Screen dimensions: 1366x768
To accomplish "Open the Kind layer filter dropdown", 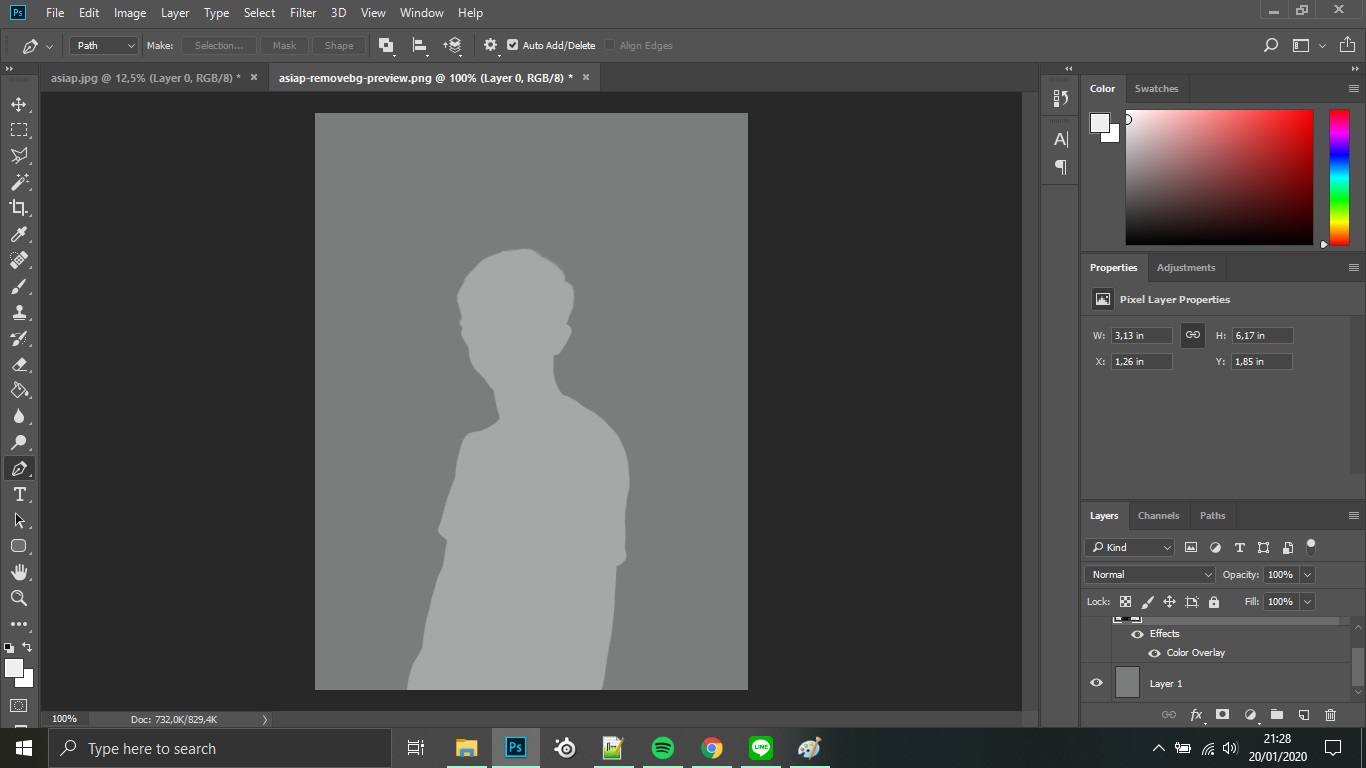I will coord(1130,547).
